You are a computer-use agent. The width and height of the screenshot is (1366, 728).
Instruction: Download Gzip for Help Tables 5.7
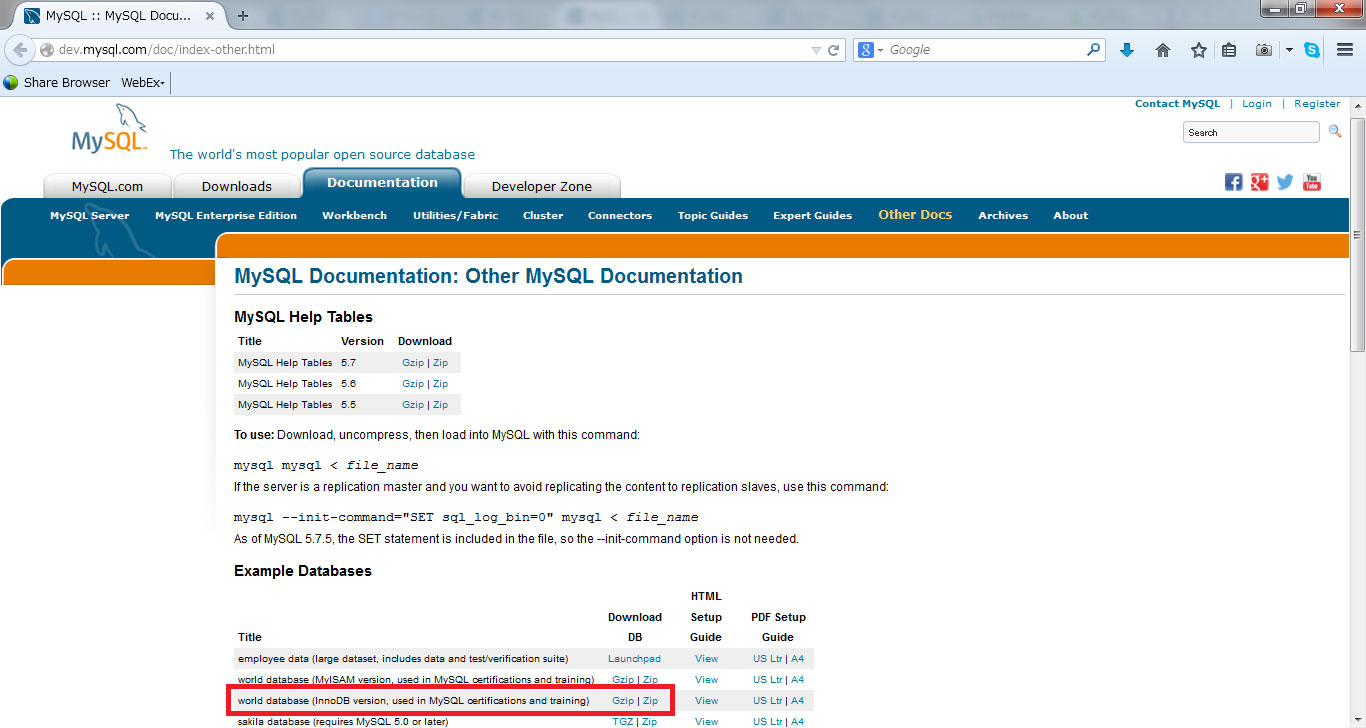[413, 363]
